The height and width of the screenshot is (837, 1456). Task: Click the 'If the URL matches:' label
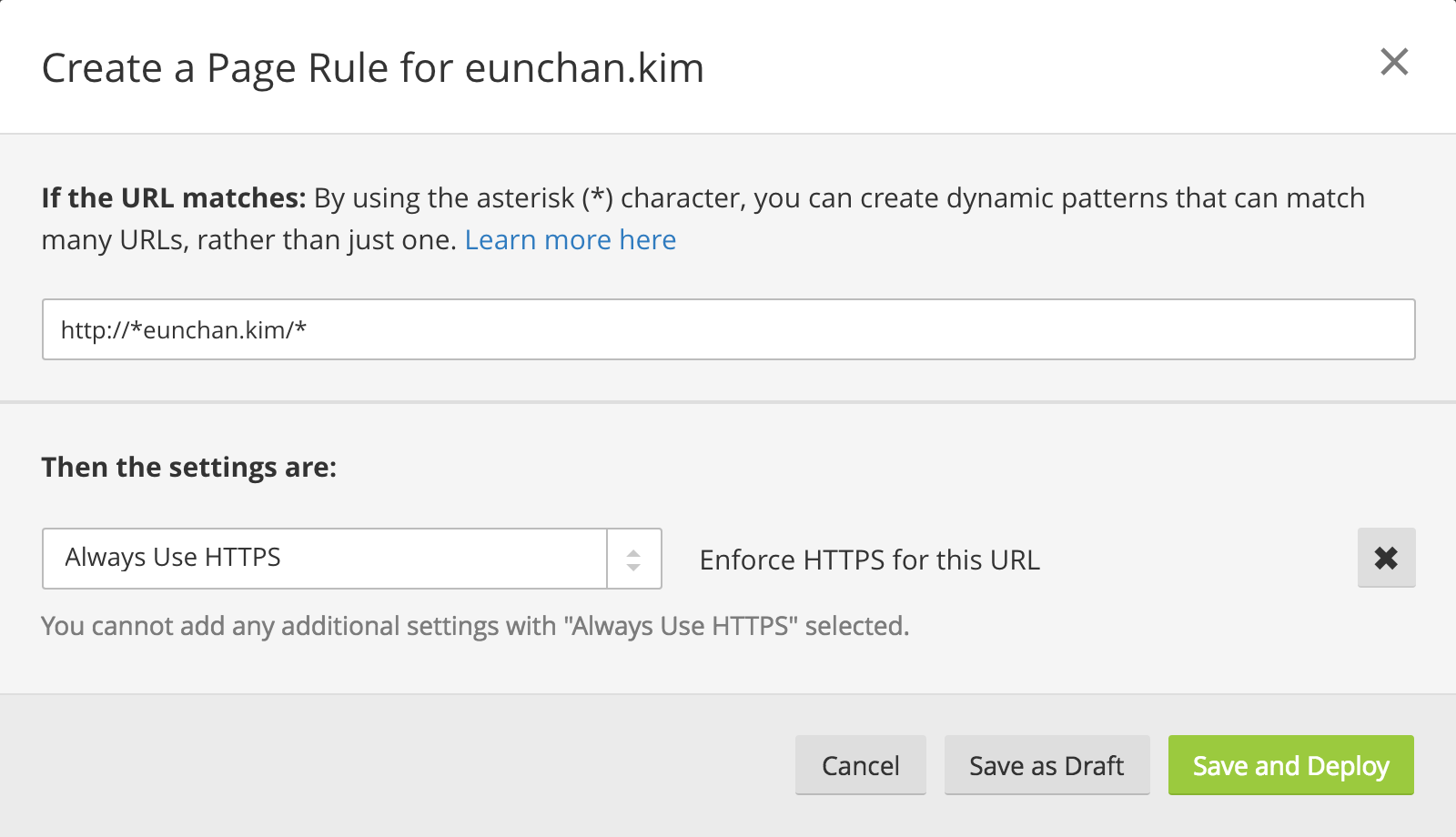(x=174, y=198)
